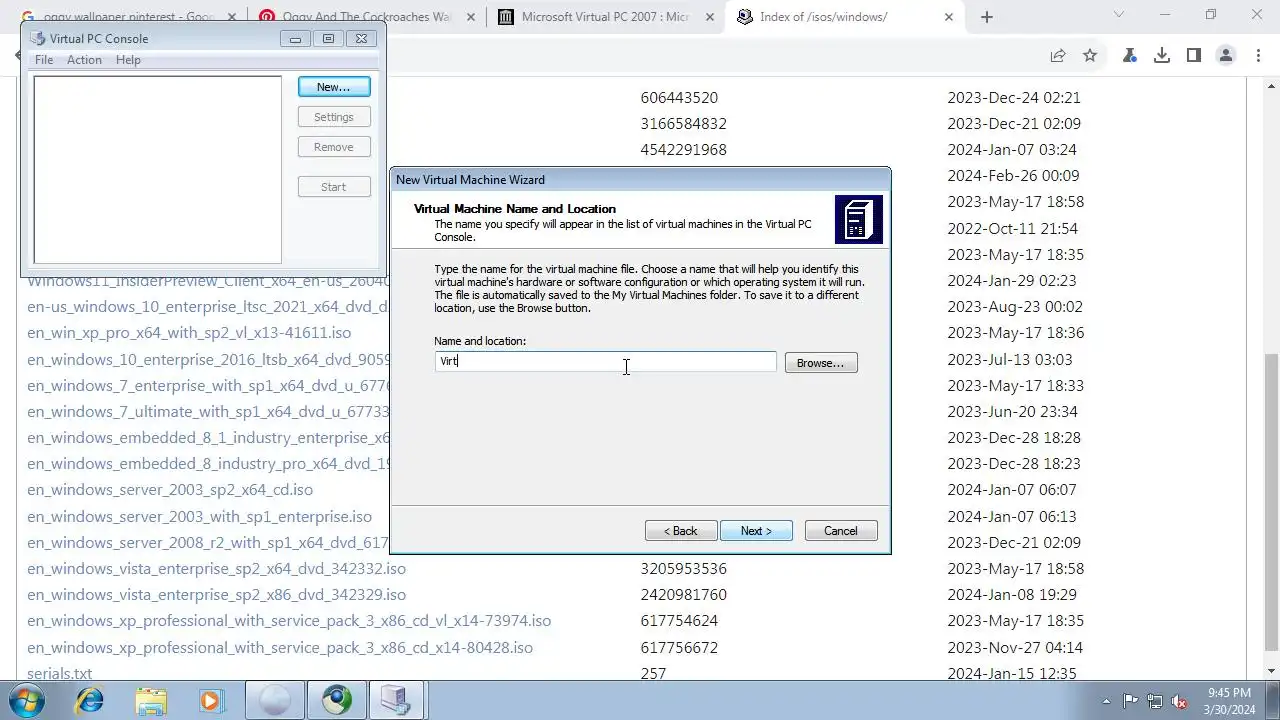
Task: Click Settings button in Virtual PC Console
Action: click(x=334, y=117)
